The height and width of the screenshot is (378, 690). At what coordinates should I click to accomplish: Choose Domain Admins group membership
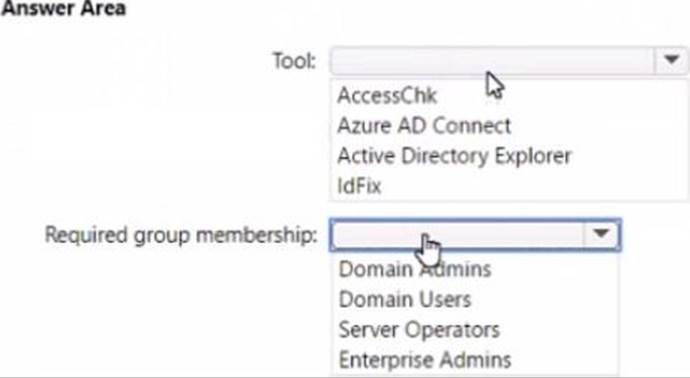pyautogui.click(x=415, y=269)
